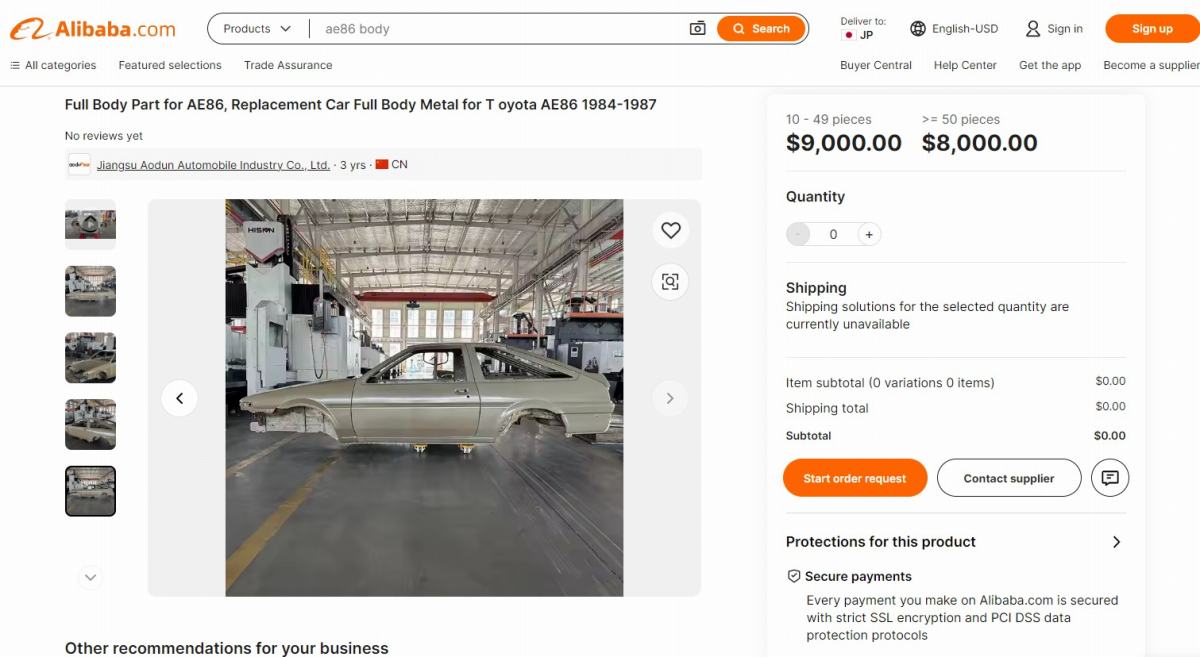Click the camera image search icon
The height and width of the screenshot is (657, 1200).
tap(698, 29)
